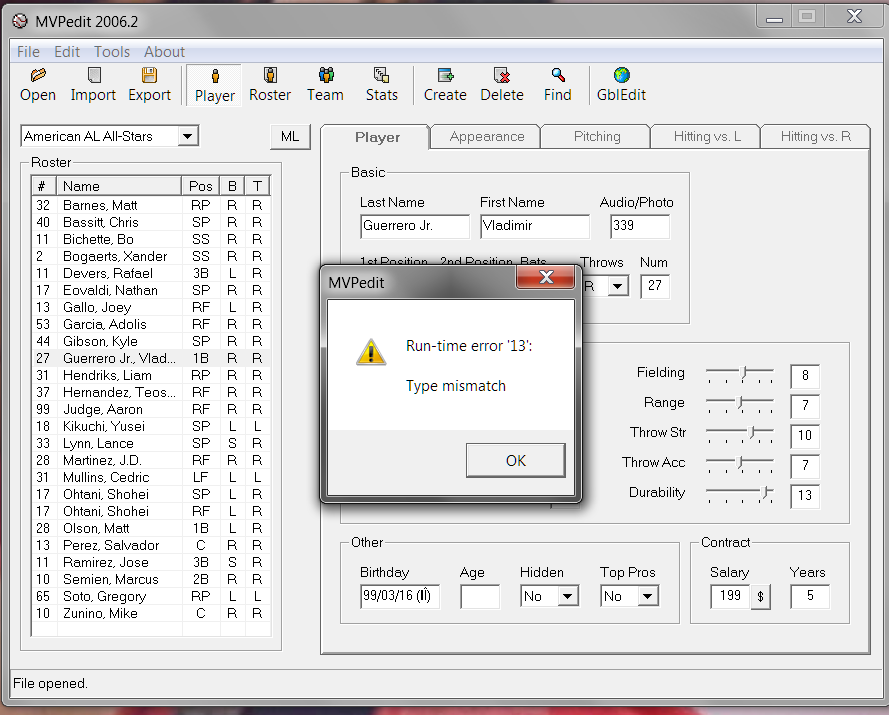Launch the GblEdit globe icon
This screenshot has width=889, height=715.
[621, 75]
